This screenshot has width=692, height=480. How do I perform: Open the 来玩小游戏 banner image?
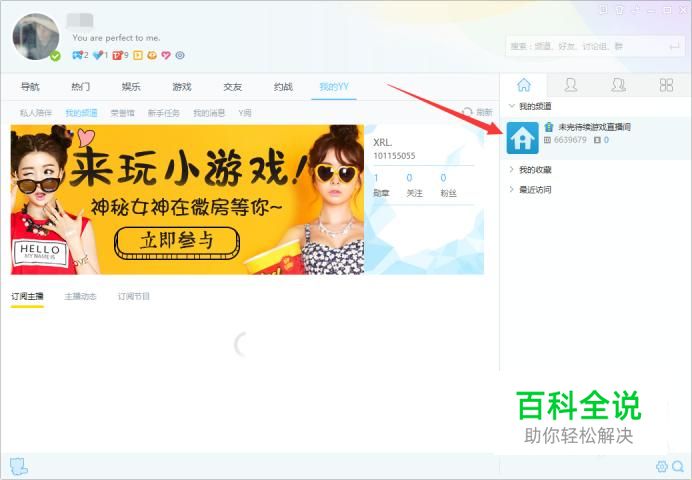[x=187, y=199]
